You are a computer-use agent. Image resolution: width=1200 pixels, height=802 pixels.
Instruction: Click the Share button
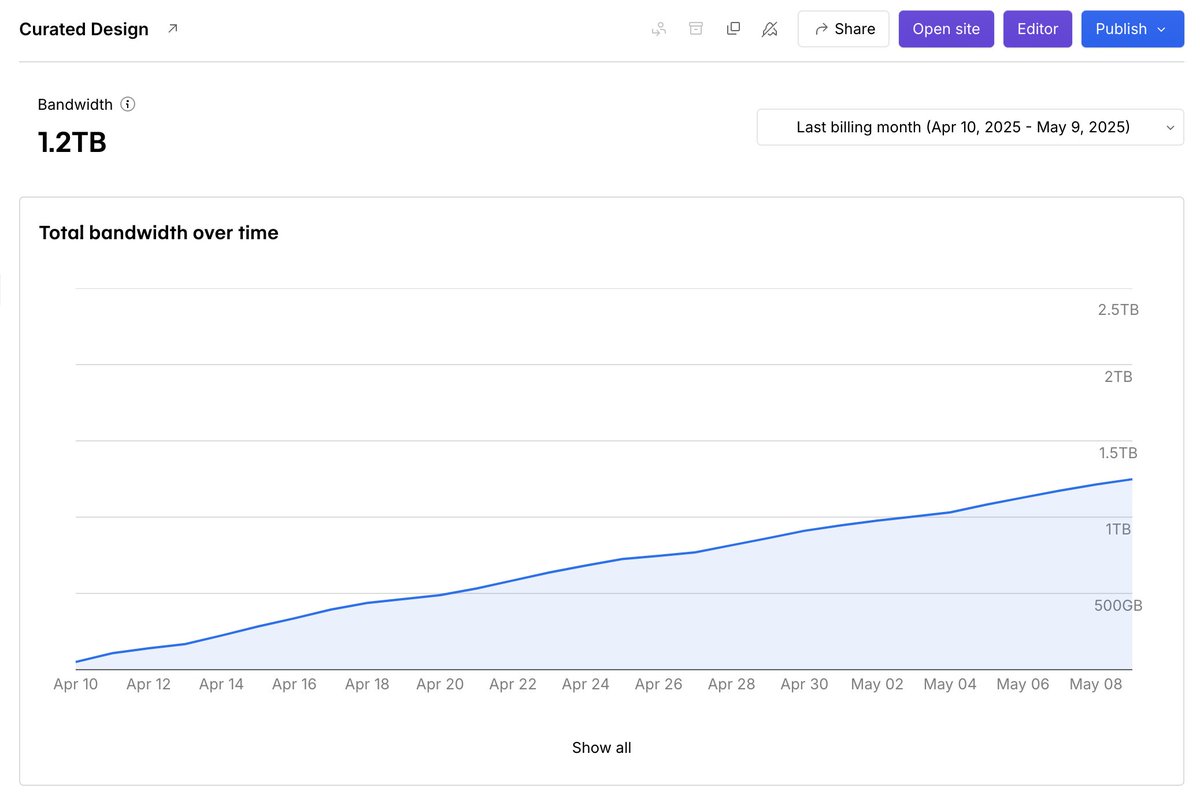[844, 29]
